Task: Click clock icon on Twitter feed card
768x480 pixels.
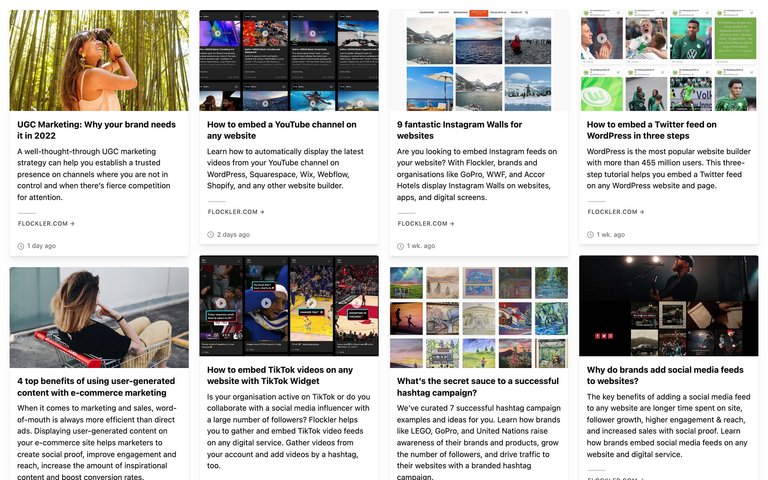Action: point(590,235)
